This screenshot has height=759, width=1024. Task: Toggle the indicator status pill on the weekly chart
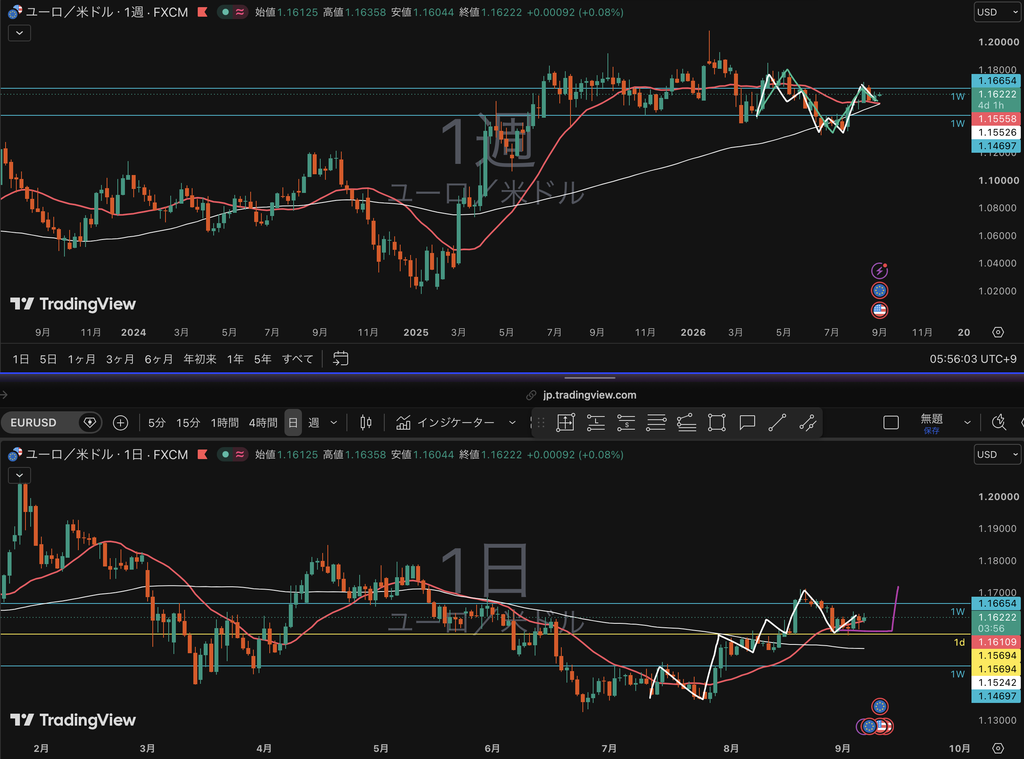coord(232,12)
